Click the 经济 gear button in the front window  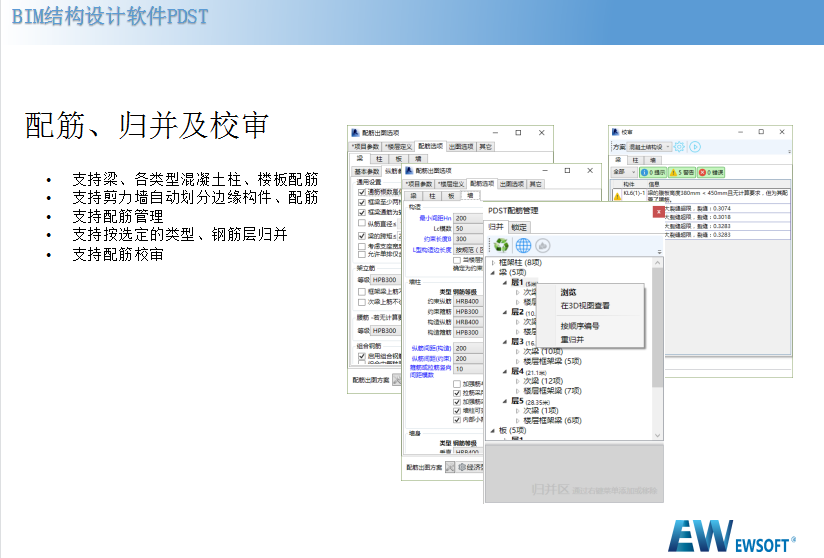click(471, 467)
